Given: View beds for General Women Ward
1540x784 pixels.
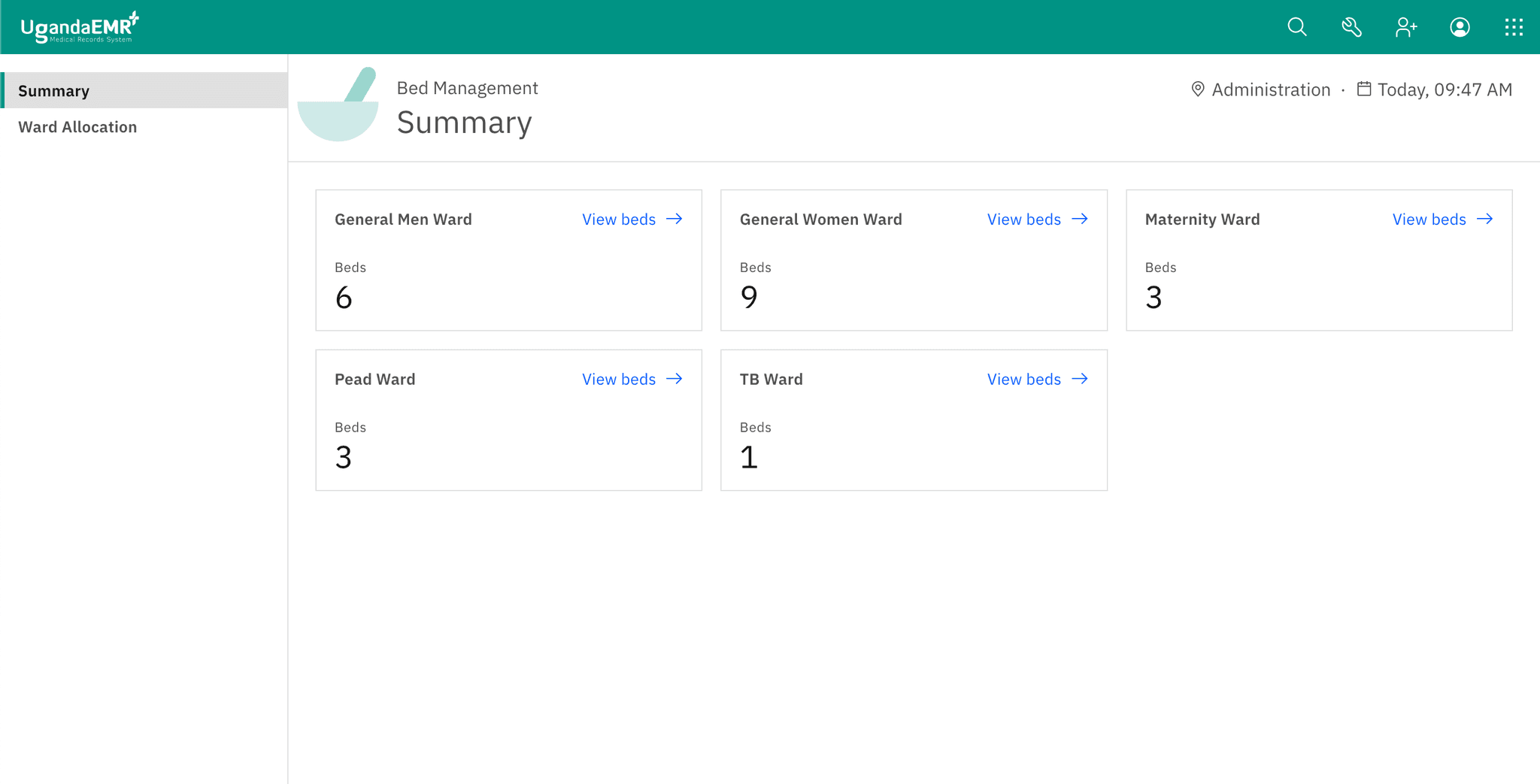Looking at the screenshot, I should point(1037,219).
